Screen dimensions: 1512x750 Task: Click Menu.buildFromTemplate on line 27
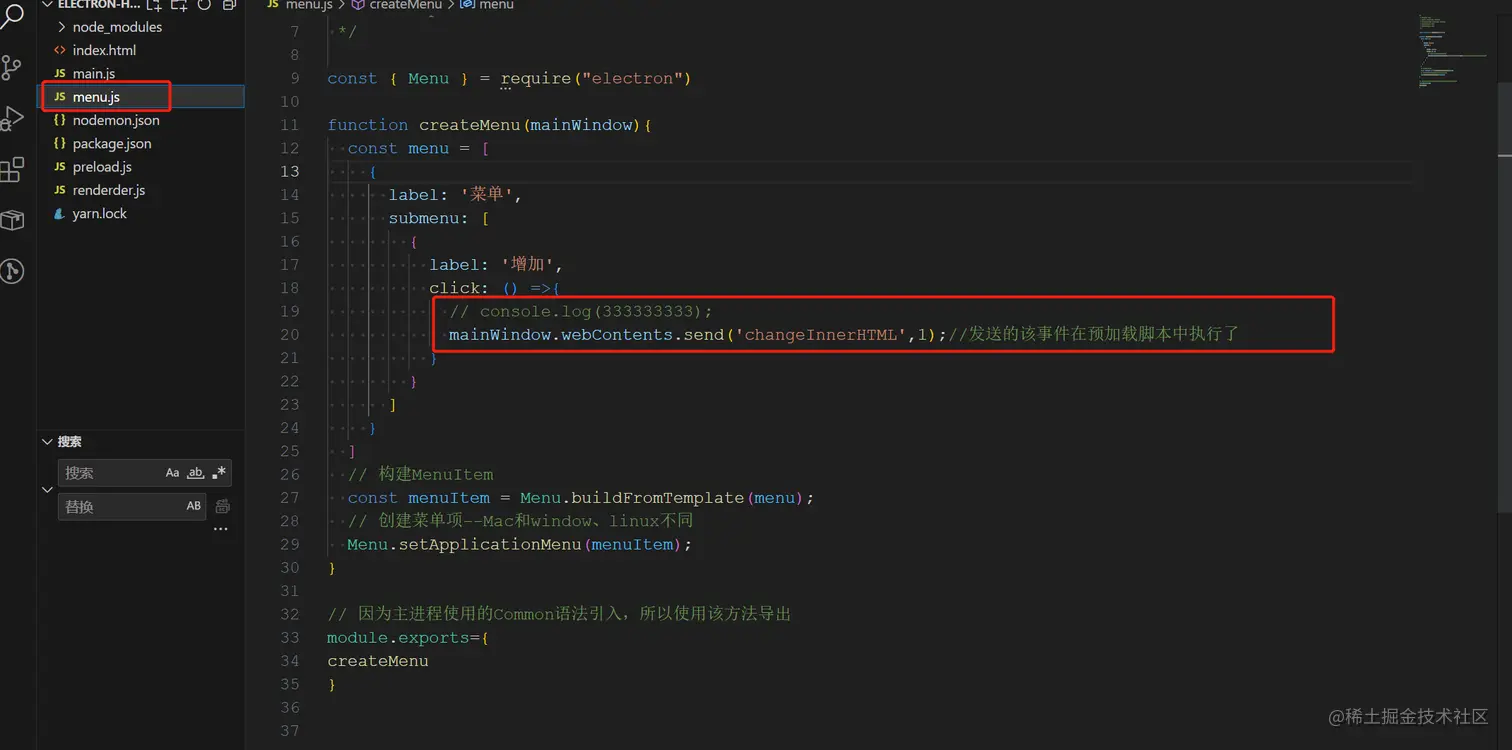coord(632,497)
